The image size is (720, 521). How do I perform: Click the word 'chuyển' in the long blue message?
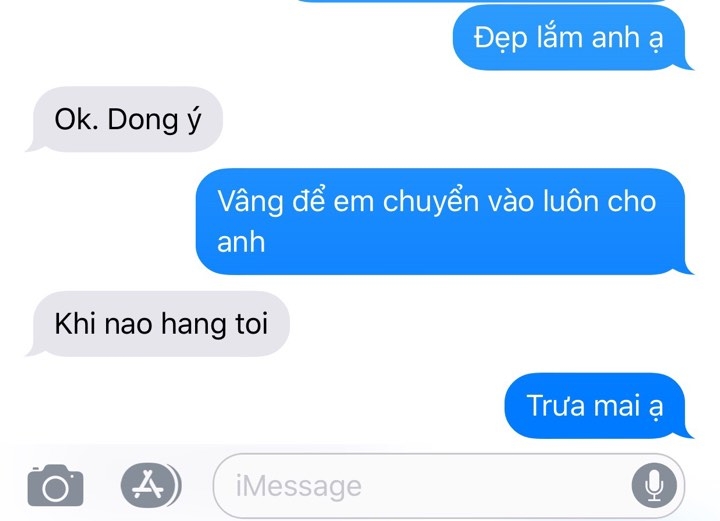(431, 202)
